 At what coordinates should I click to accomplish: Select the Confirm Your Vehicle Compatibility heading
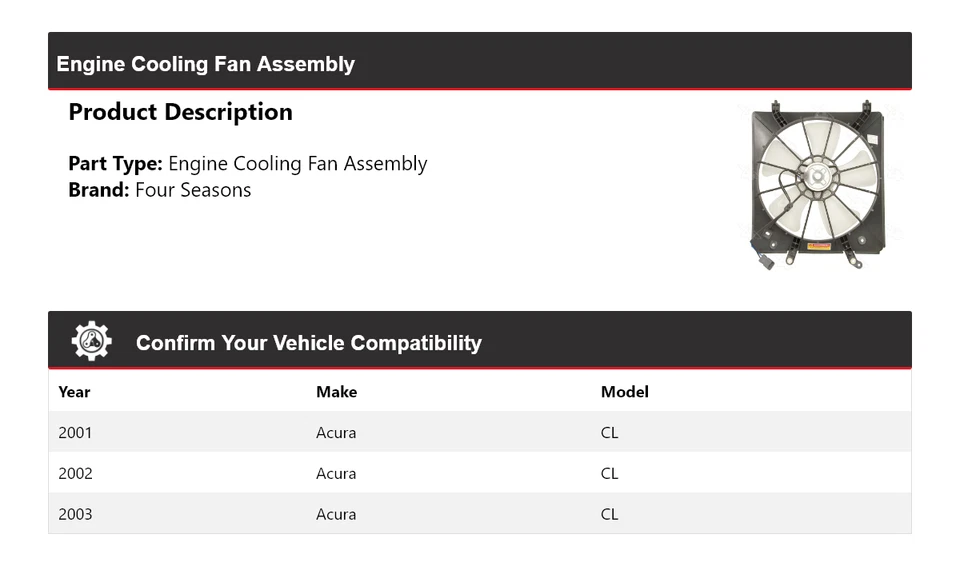pyautogui.click(x=308, y=343)
